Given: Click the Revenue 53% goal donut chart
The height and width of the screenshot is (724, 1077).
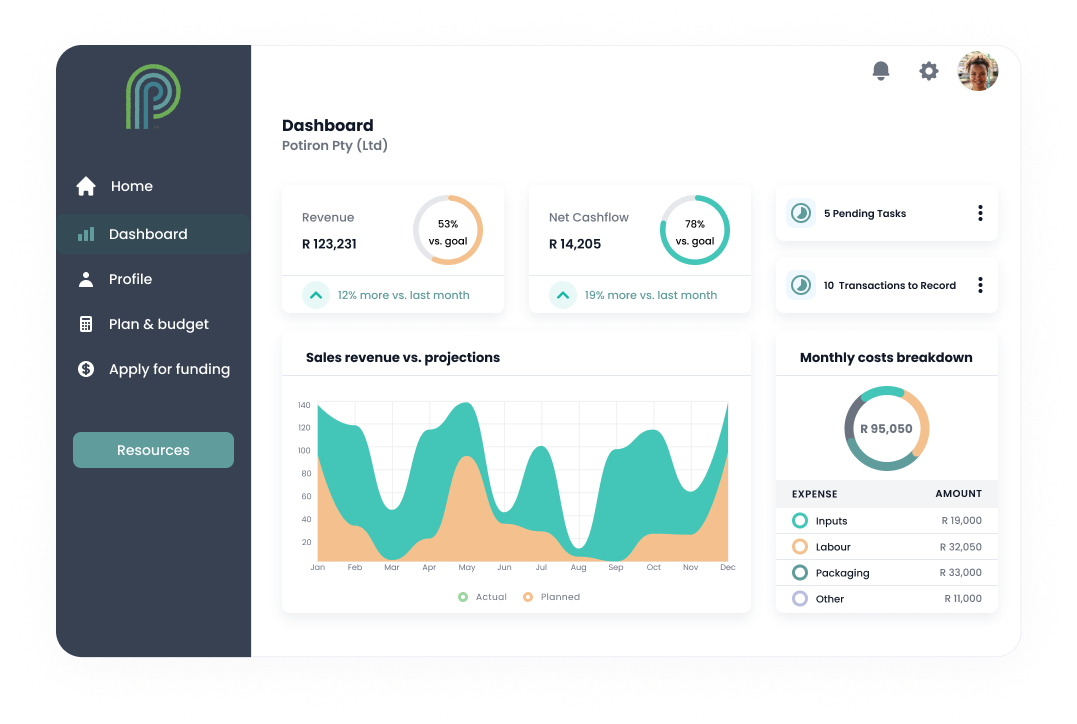Looking at the screenshot, I should 448,229.
